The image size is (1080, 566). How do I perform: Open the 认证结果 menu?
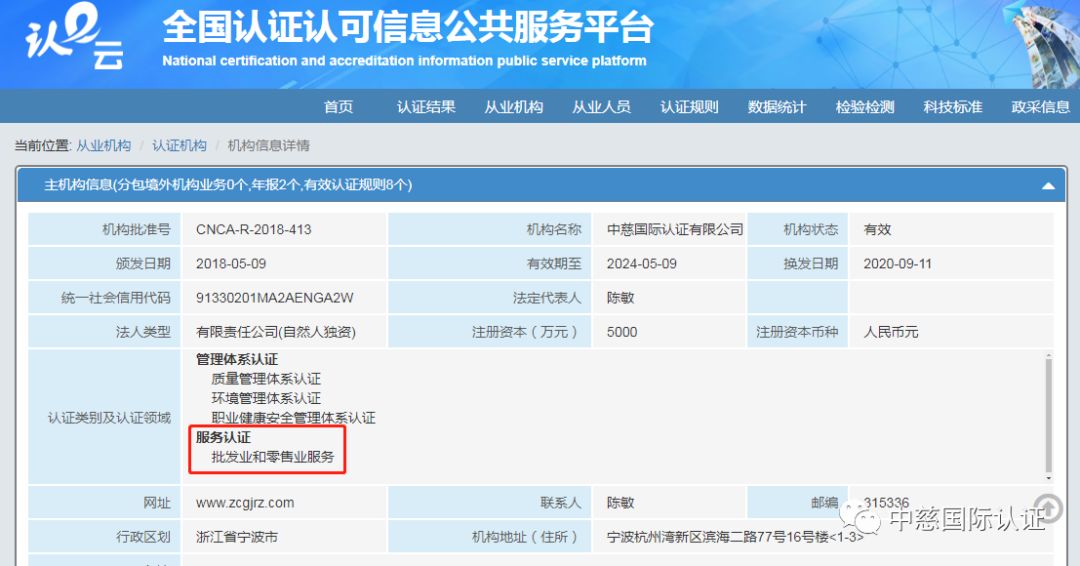pyautogui.click(x=426, y=107)
